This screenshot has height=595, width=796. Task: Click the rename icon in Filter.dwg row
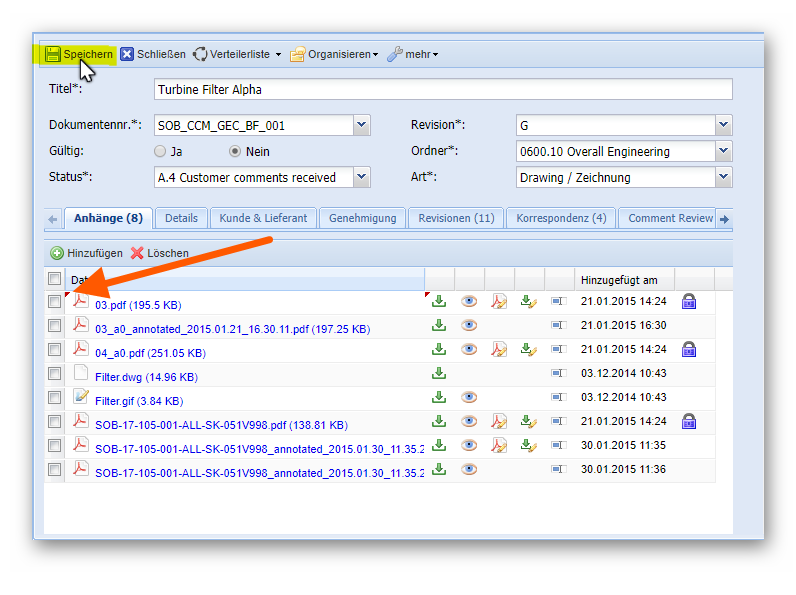click(x=558, y=374)
